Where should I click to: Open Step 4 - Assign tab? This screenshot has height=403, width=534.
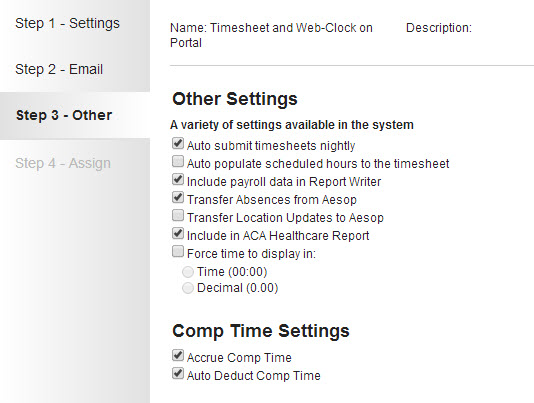tap(63, 163)
